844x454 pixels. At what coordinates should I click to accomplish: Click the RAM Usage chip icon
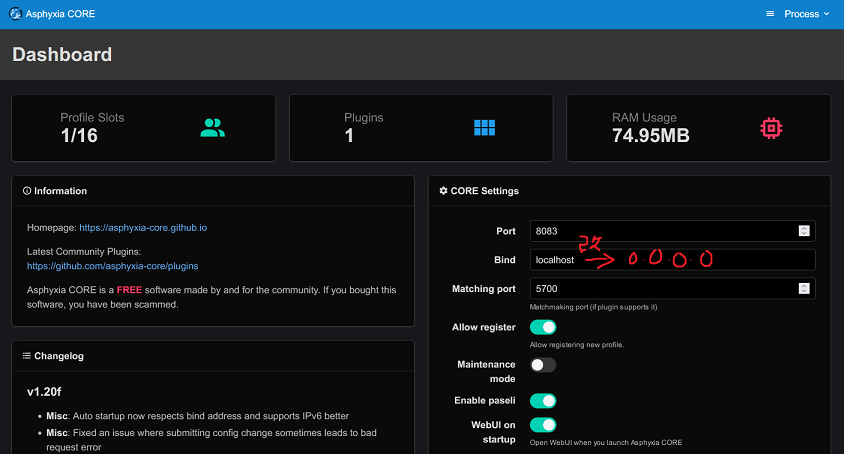(x=770, y=128)
